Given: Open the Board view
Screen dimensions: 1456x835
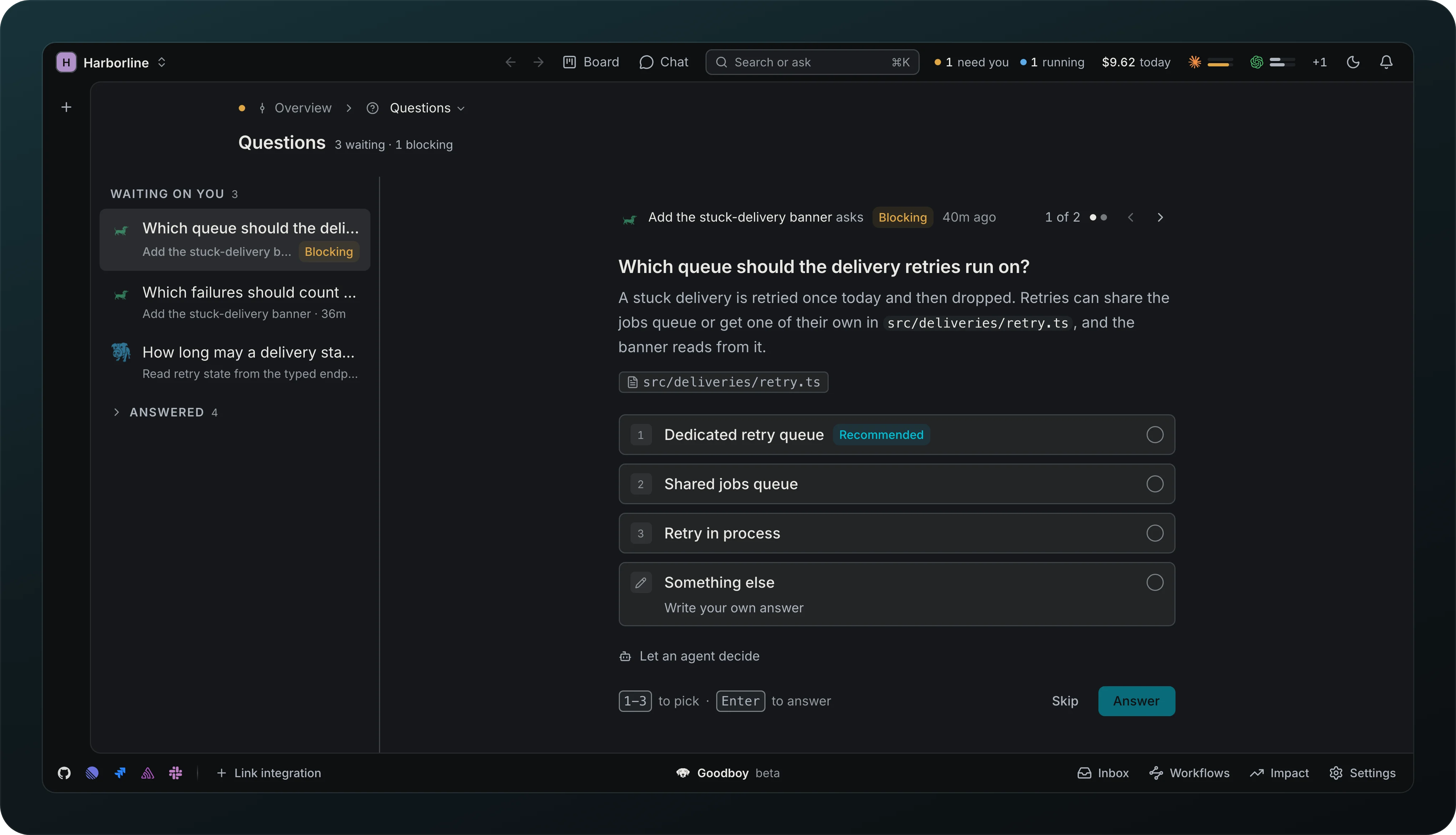Looking at the screenshot, I should coord(591,62).
